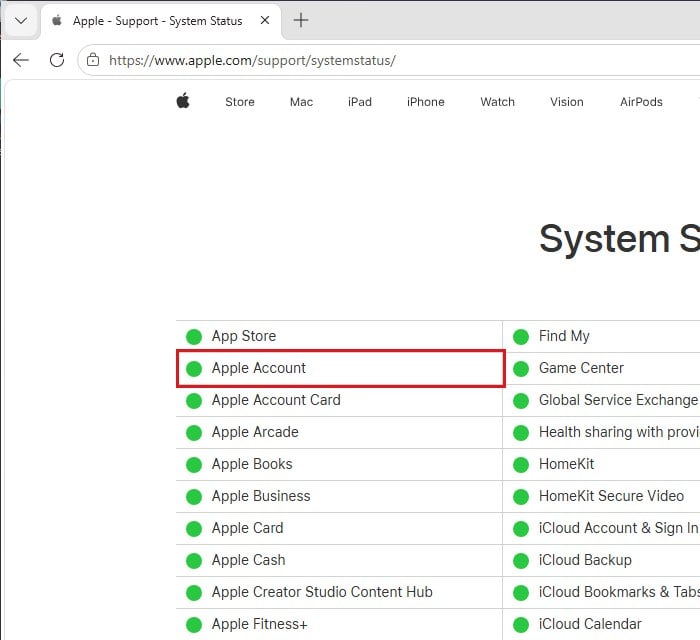The width and height of the screenshot is (700, 640).
Task: Open the Mac menu
Action: coord(301,102)
